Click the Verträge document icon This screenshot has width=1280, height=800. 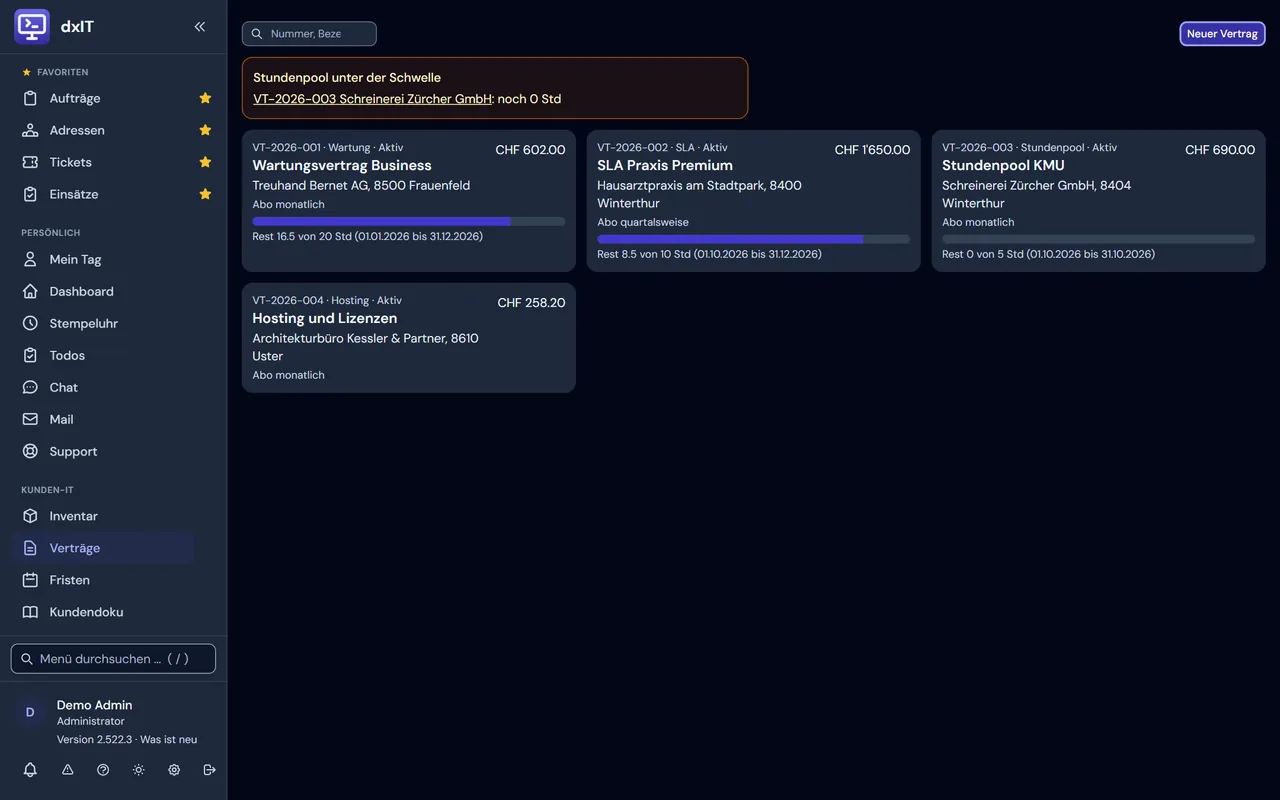pyautogui.click(x=30, y=548)
